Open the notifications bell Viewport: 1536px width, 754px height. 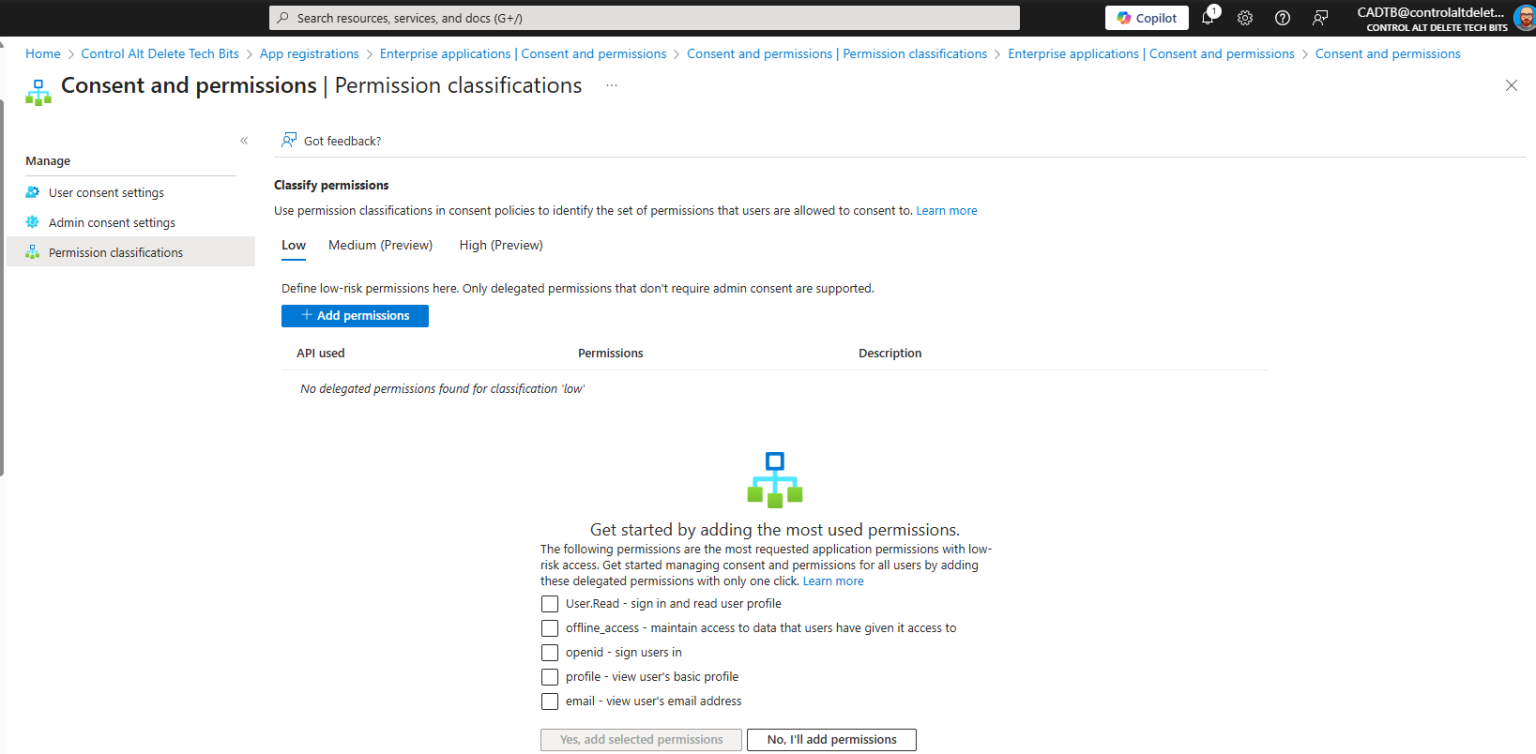coord(1208,17)
